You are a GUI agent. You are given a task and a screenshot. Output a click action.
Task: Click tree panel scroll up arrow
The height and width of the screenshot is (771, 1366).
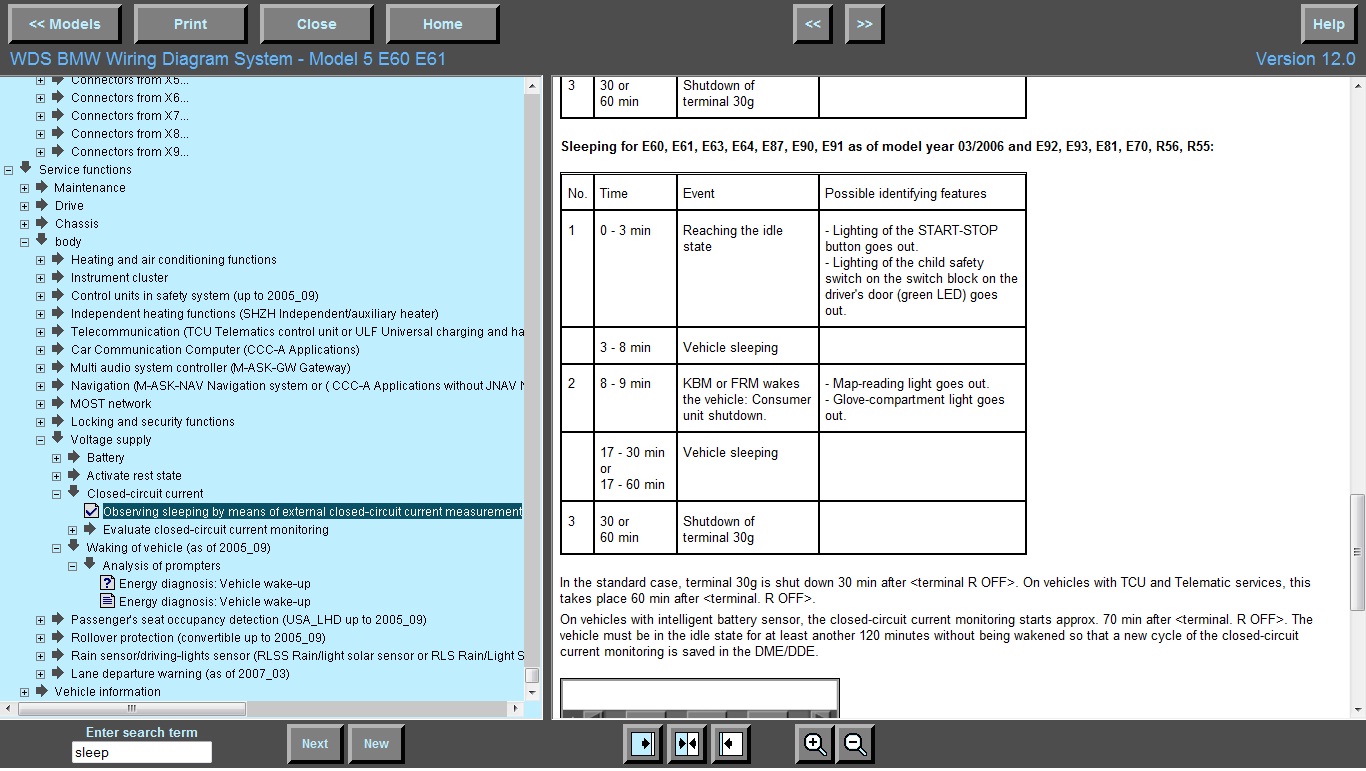click(x=533, y=86)
